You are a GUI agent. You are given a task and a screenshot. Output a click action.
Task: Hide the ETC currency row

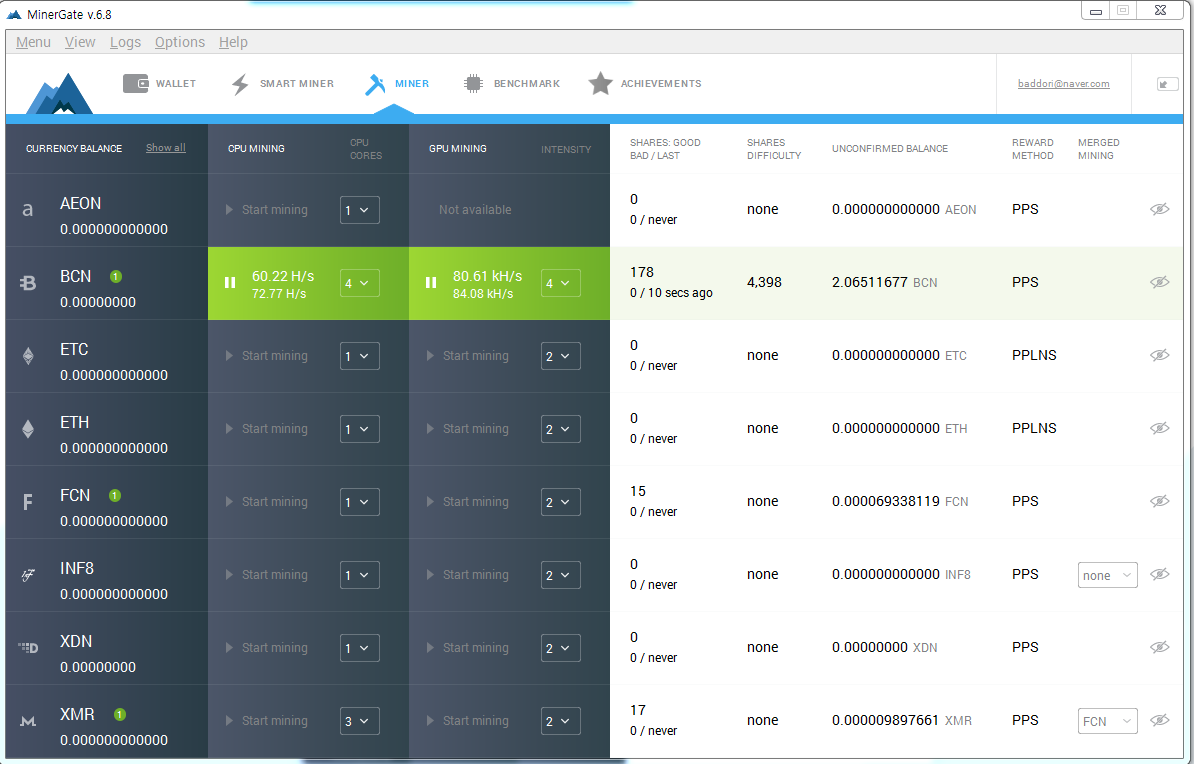[x=1160, y=355]
